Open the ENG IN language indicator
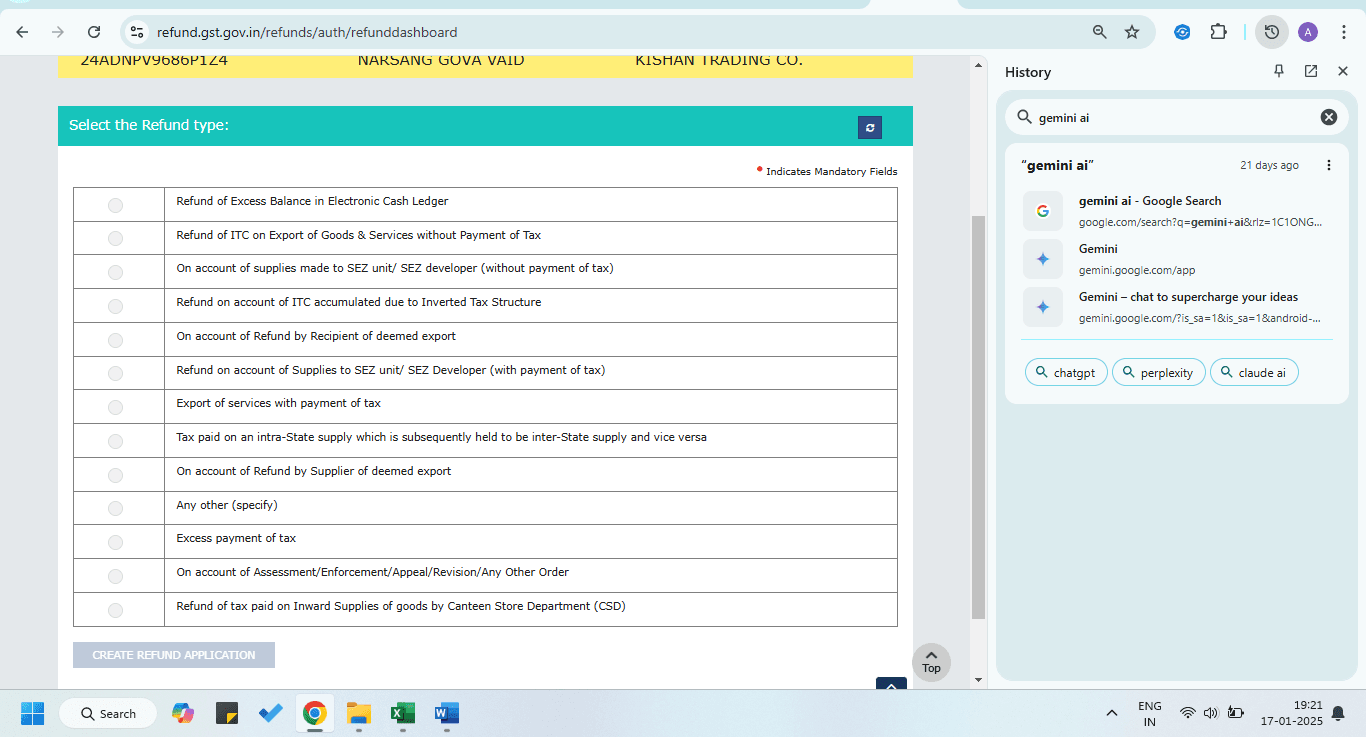1366x737 pixels. click(x=1150, y=713)
